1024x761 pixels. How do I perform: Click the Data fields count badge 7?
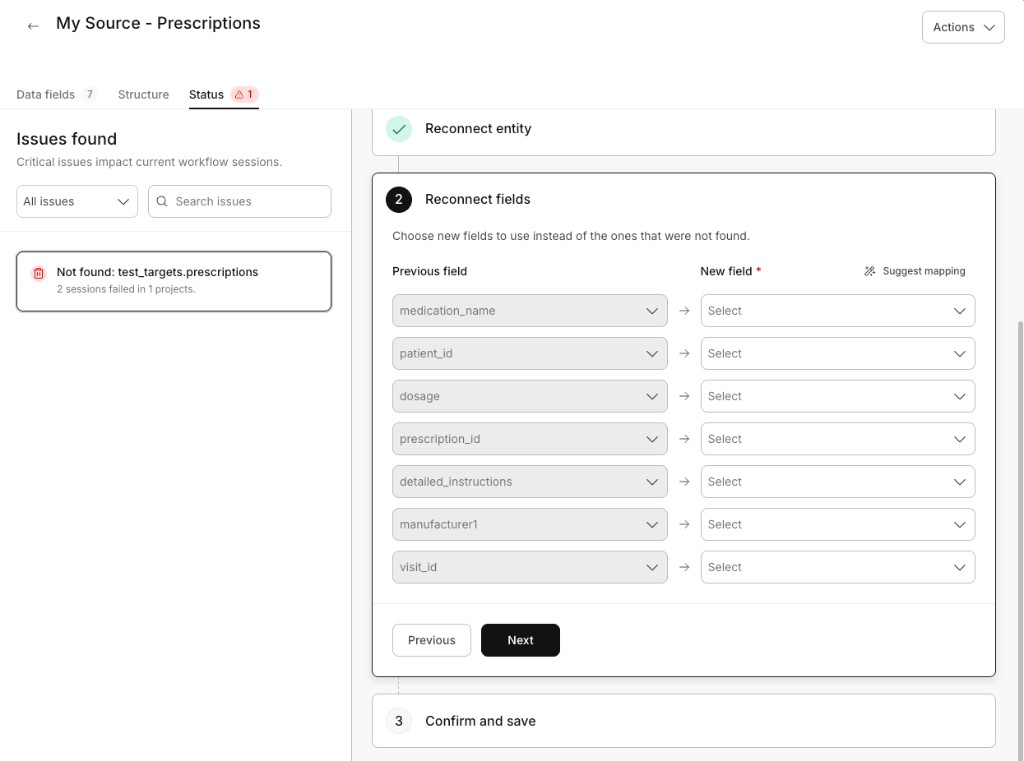pyautogui.click(x=89, y=95)
